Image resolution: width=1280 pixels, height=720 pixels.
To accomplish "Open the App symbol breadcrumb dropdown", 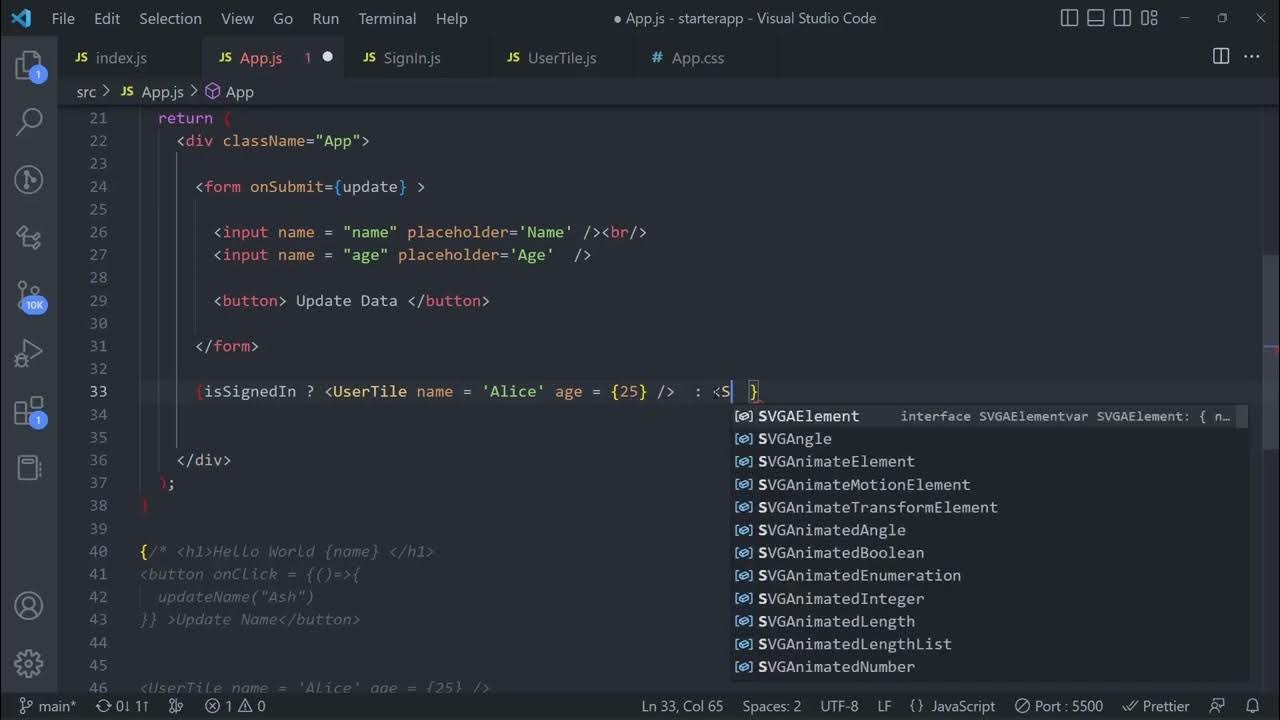I will (229, 92).
